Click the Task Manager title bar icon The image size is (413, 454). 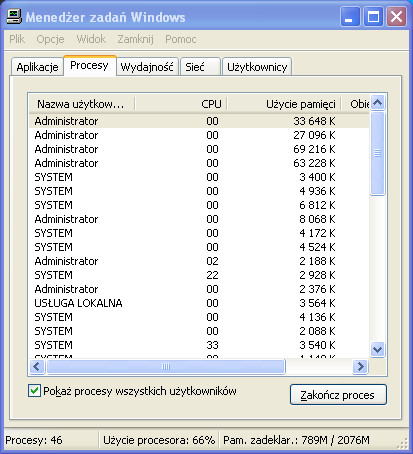tap(14, 16)
